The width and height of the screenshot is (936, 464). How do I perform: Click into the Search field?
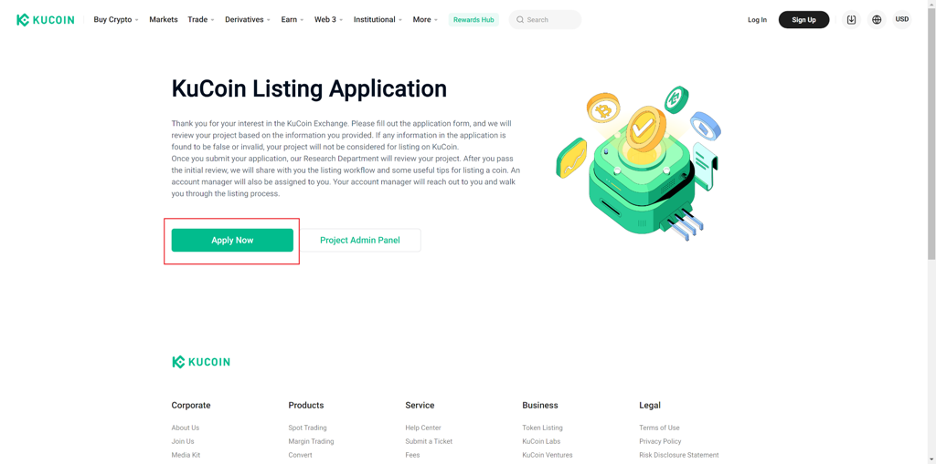click(x=545, y=20)
